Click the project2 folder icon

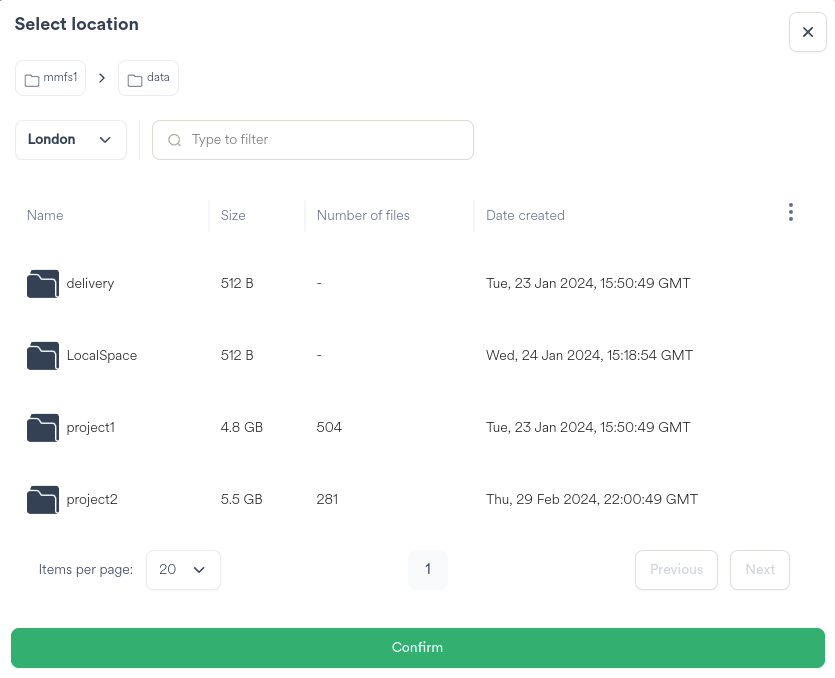click(x=42, y=500)
